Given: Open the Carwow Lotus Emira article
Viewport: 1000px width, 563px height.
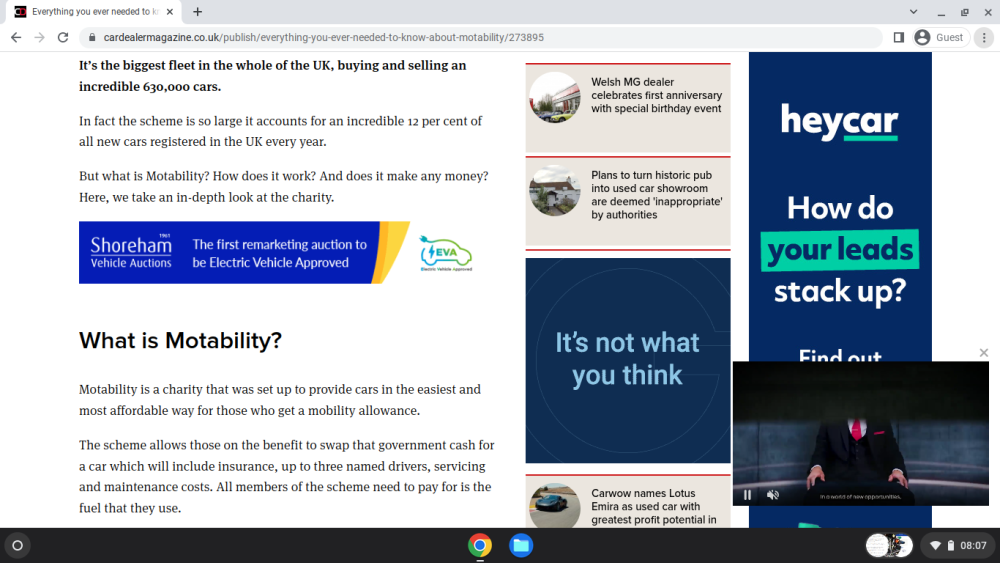Looking at the screenshot, I should pyautogui.click(x=654, y=507).
